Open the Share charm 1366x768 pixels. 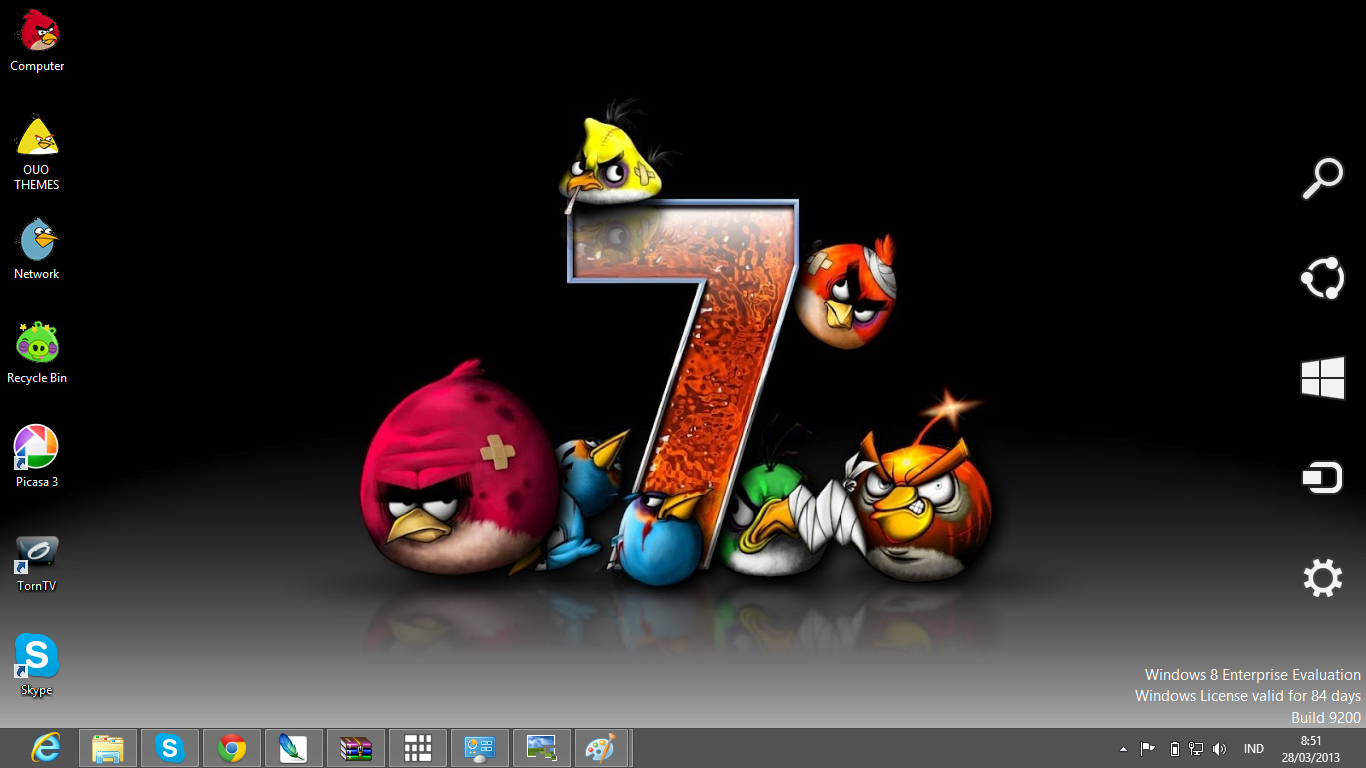tap(1322, 278)
